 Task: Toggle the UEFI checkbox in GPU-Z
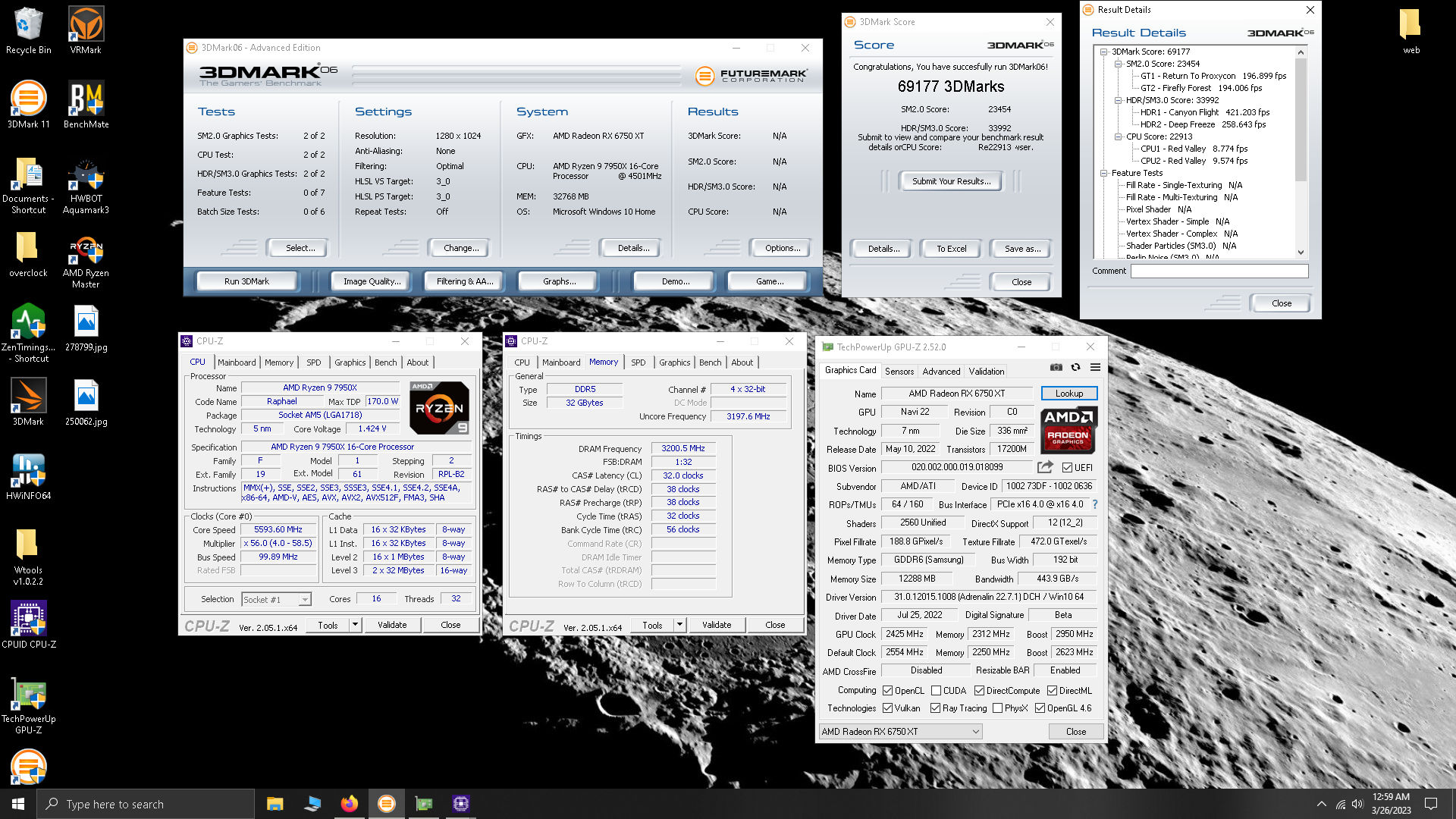(1067, 468)
